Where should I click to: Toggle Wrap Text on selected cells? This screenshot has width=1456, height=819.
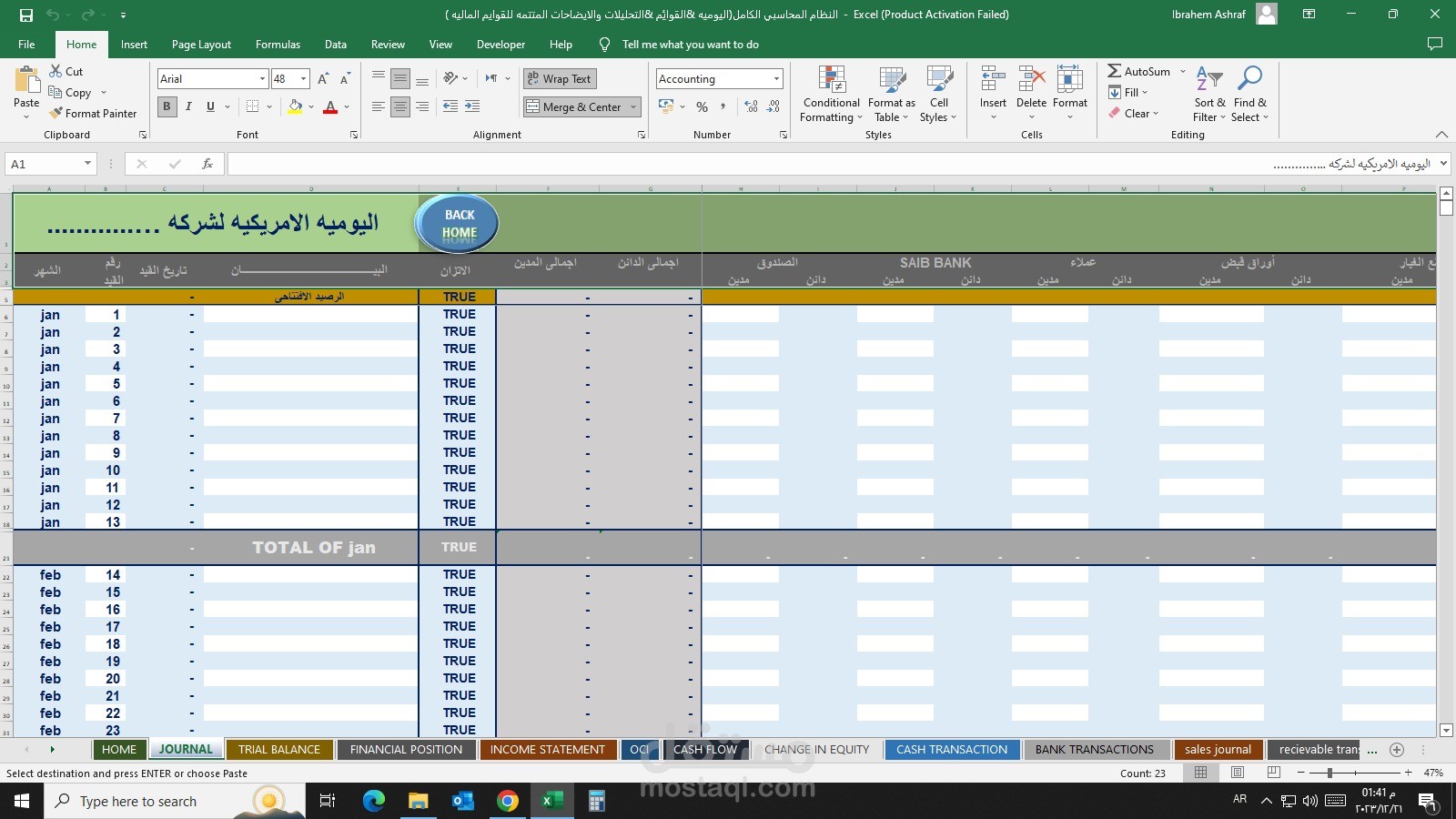[x=560, y=79]
